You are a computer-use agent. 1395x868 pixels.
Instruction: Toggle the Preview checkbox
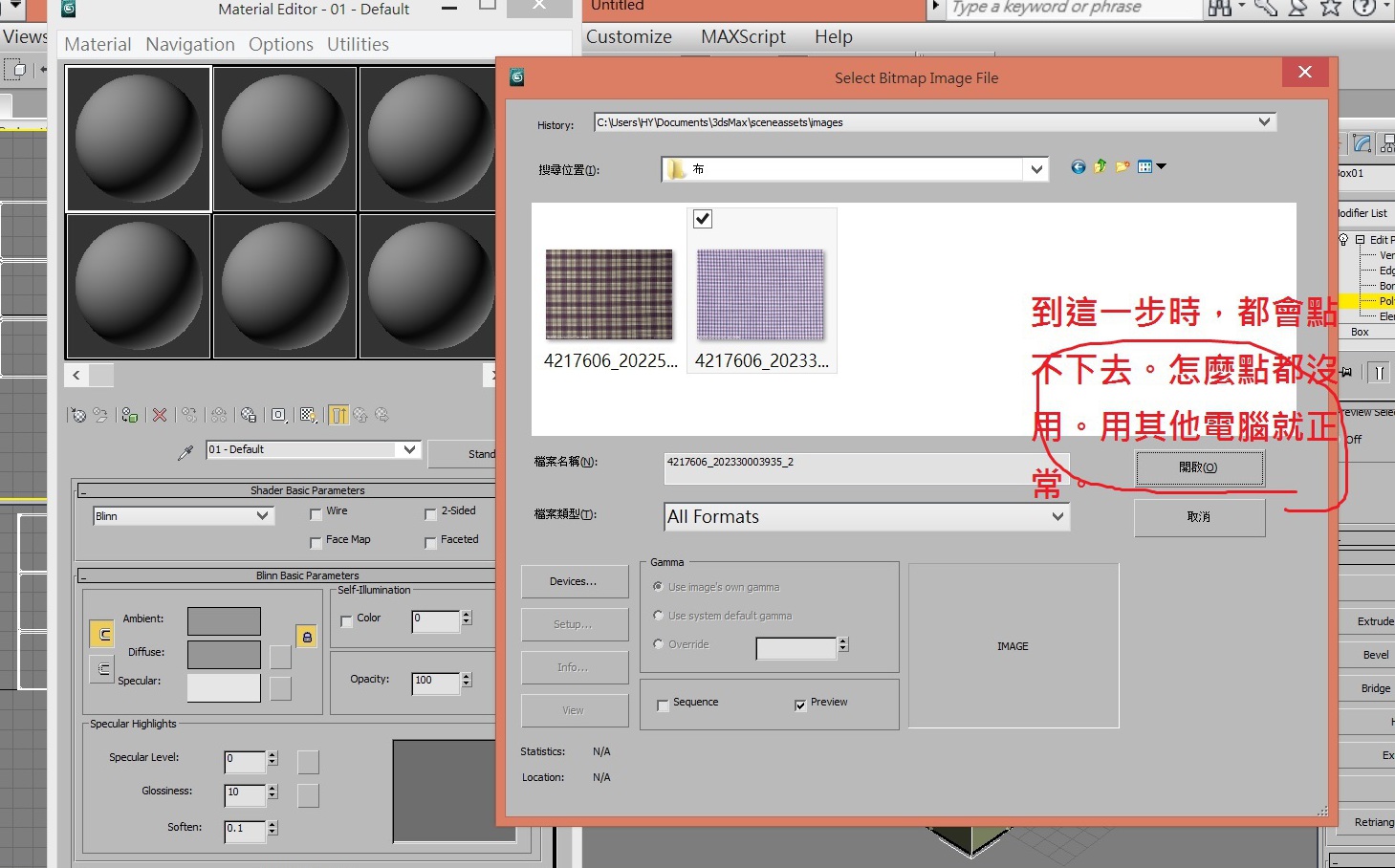coord(800,705)
